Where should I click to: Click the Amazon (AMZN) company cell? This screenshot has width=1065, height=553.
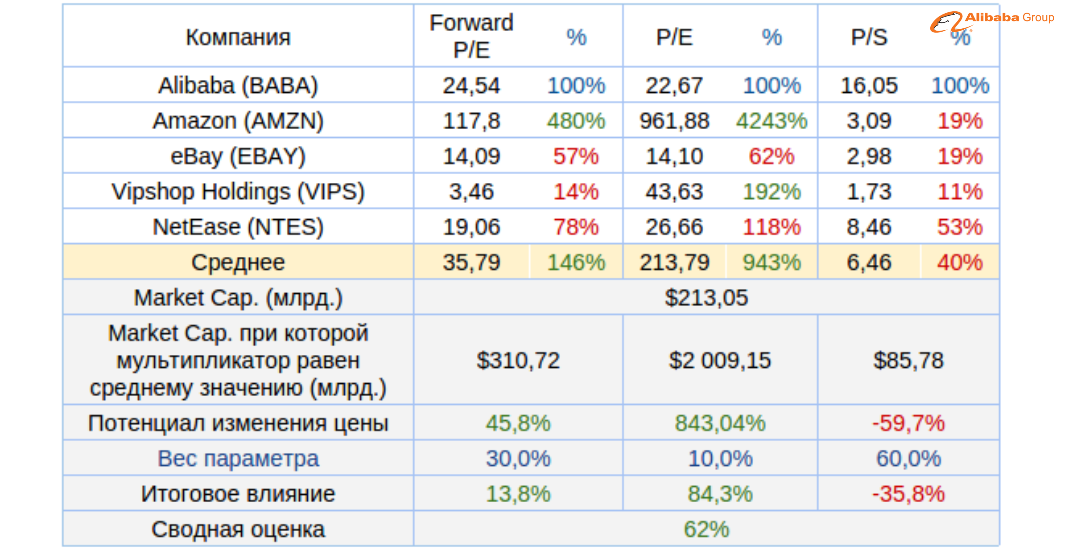pyautogui.click(x=238, y=121)
